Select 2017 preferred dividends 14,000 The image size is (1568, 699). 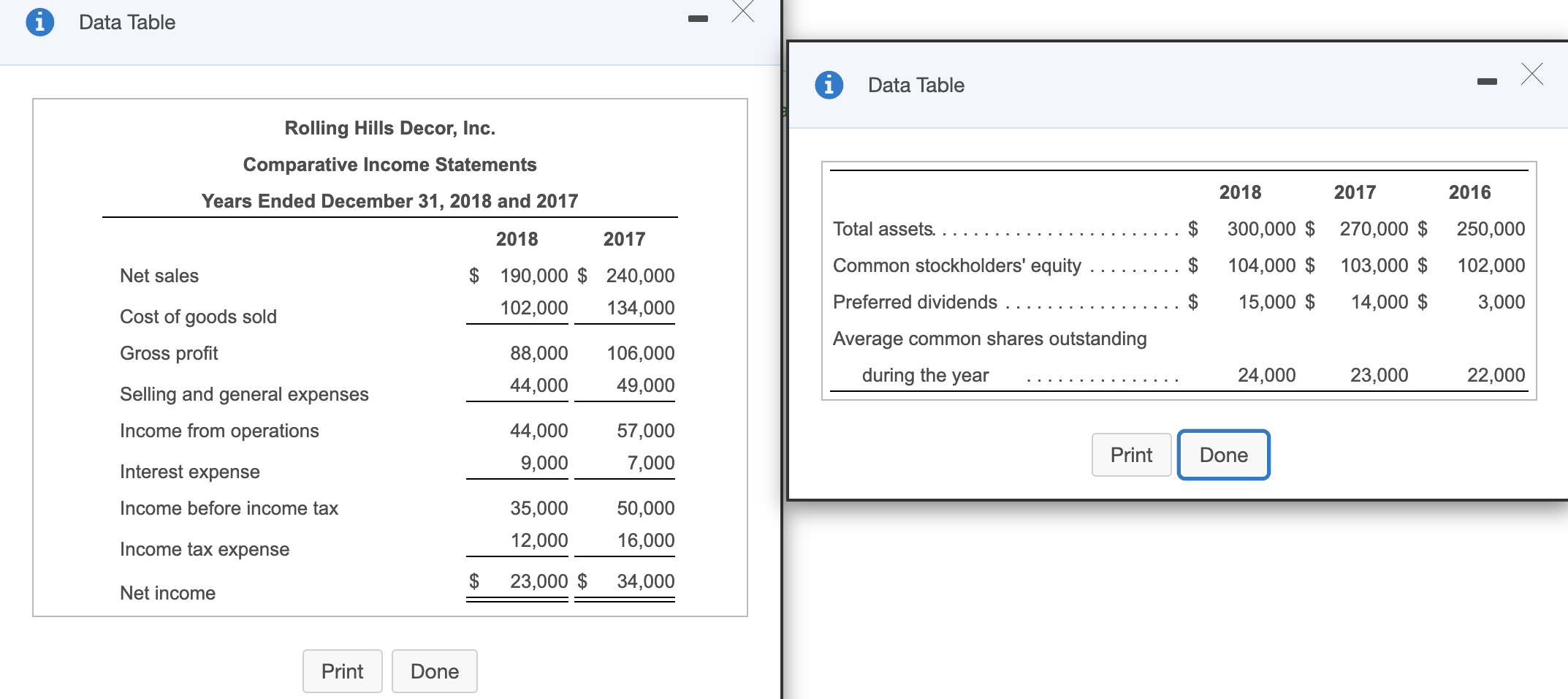(1379, 302)
